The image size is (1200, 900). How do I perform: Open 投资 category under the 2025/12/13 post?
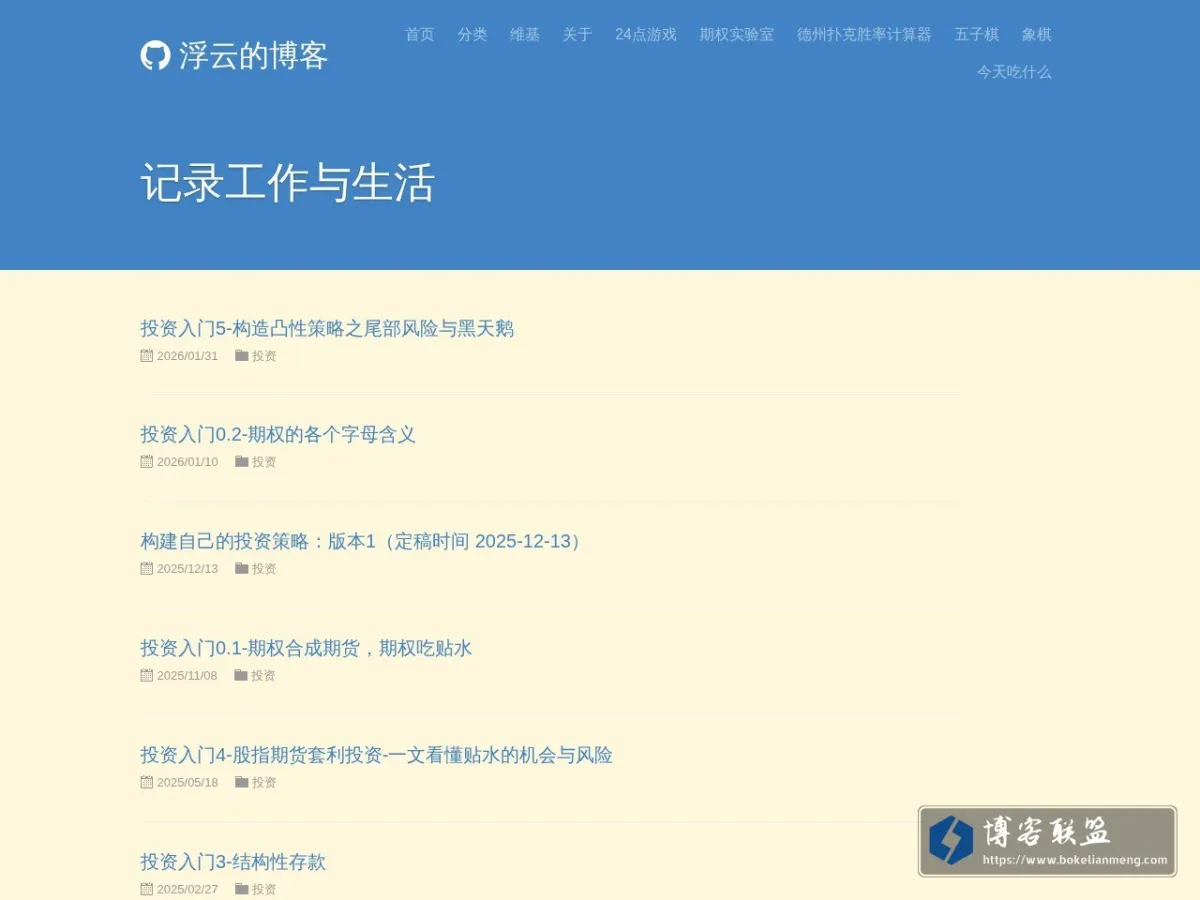click(x=264, y=569)
